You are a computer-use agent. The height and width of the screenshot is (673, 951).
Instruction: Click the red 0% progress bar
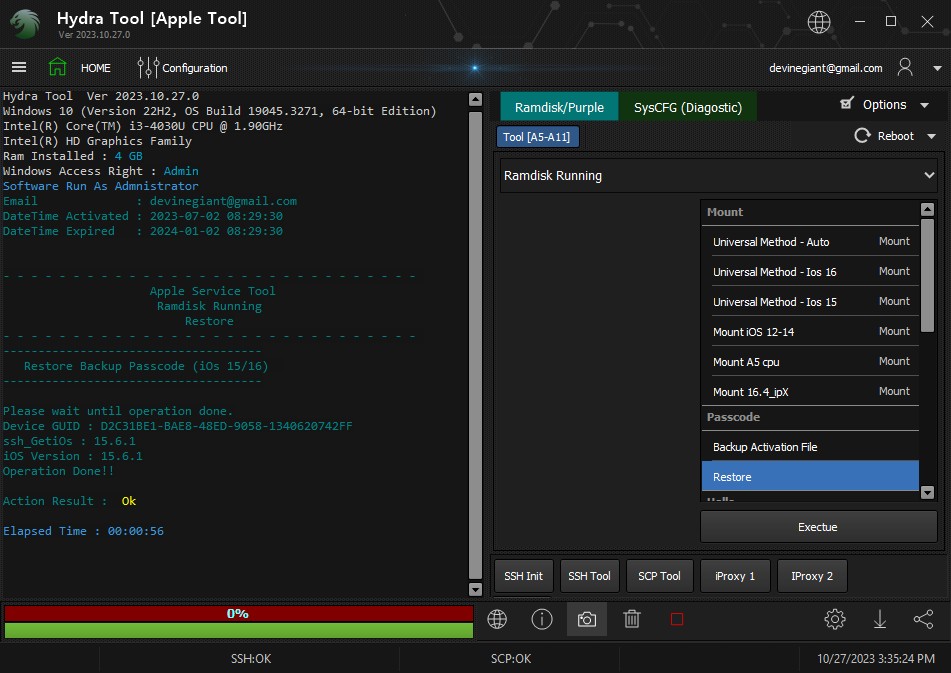click(x=238, y=614)
